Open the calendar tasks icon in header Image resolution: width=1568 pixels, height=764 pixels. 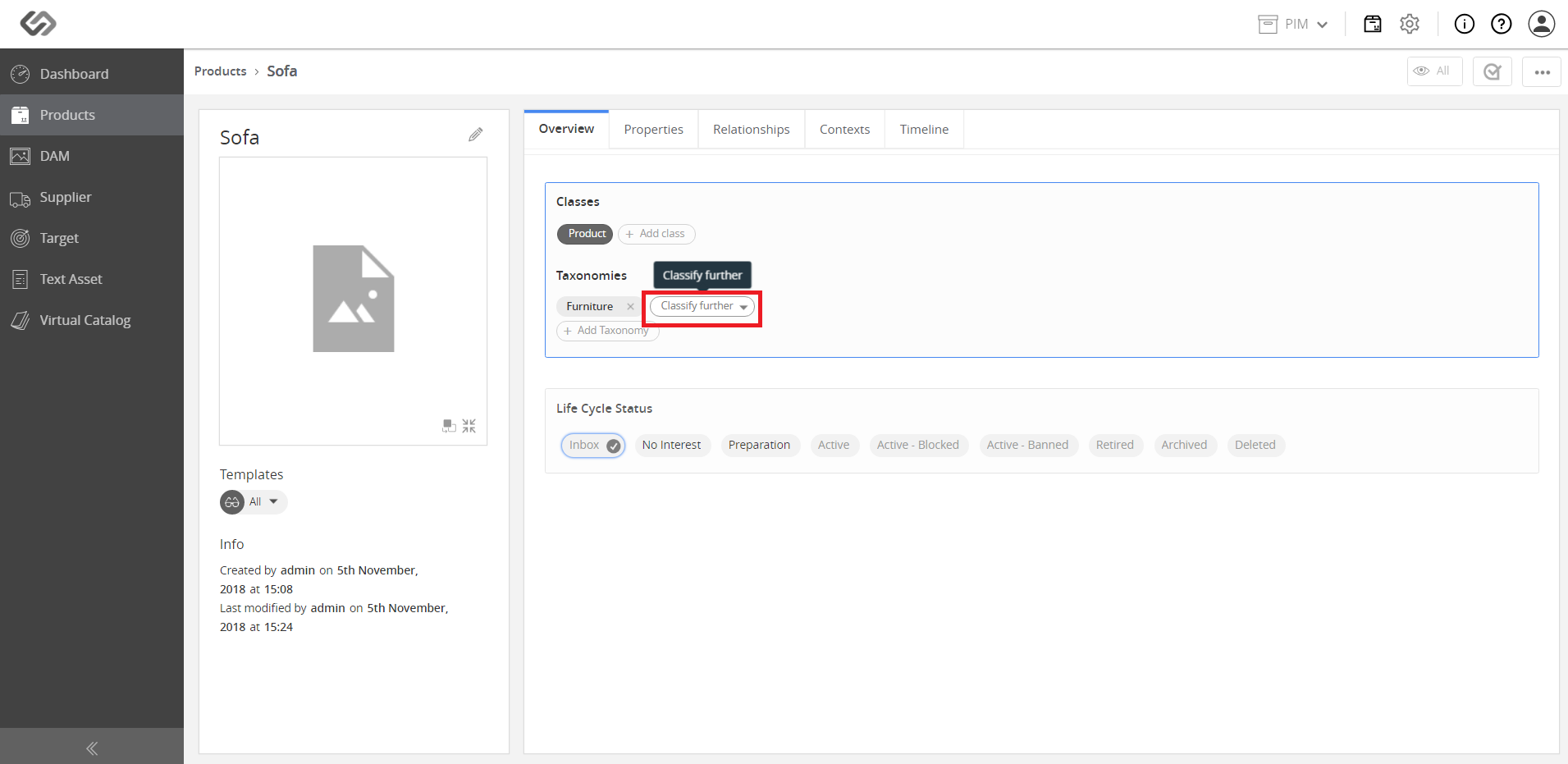tap(1372, 24)
